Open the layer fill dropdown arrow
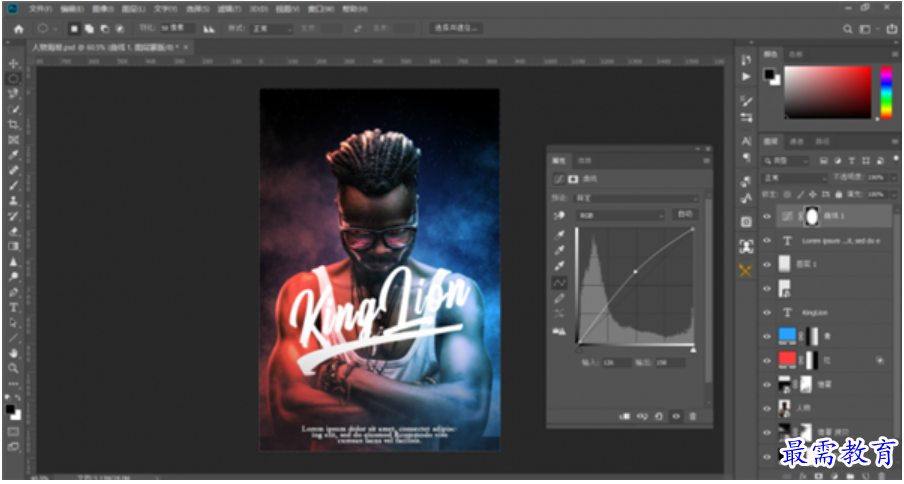 click(896, 194)
